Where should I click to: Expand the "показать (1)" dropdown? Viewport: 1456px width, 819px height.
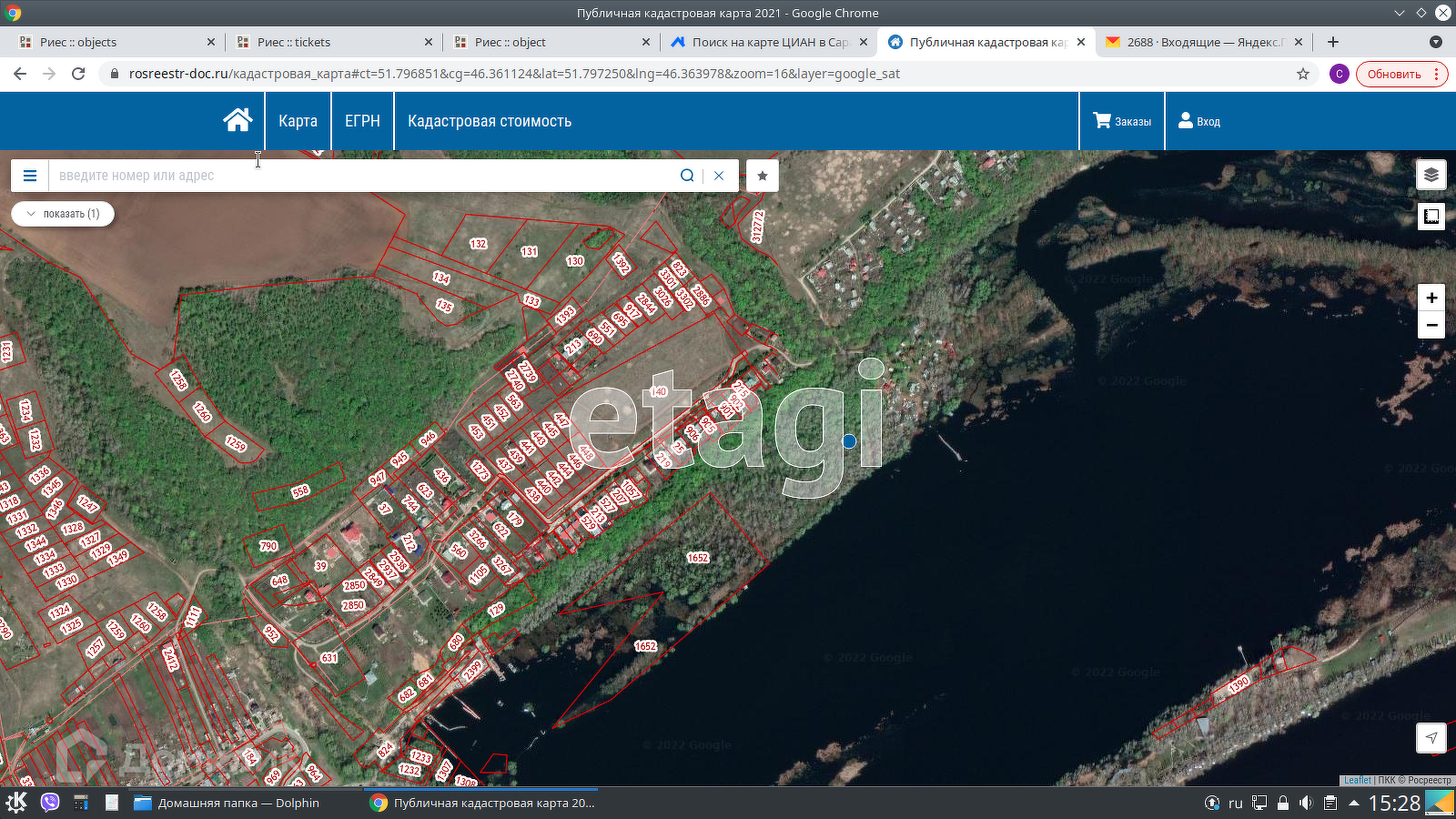coord(63,214)
